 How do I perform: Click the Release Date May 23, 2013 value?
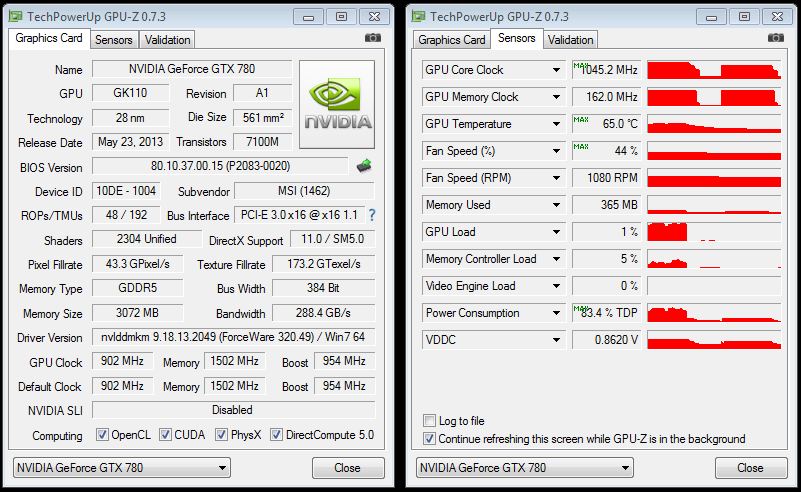pyautogui.click(x=130, y=142)
